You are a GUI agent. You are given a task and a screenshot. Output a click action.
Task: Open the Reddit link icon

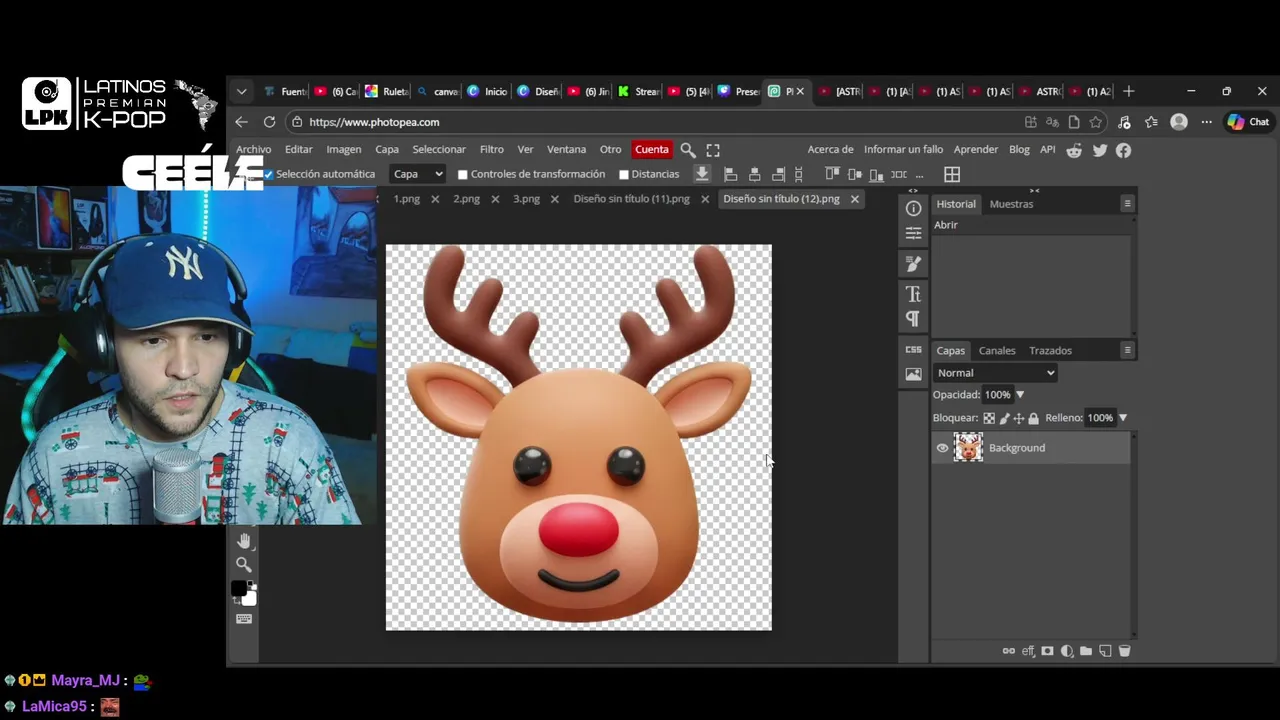(x=1074, y=150)
